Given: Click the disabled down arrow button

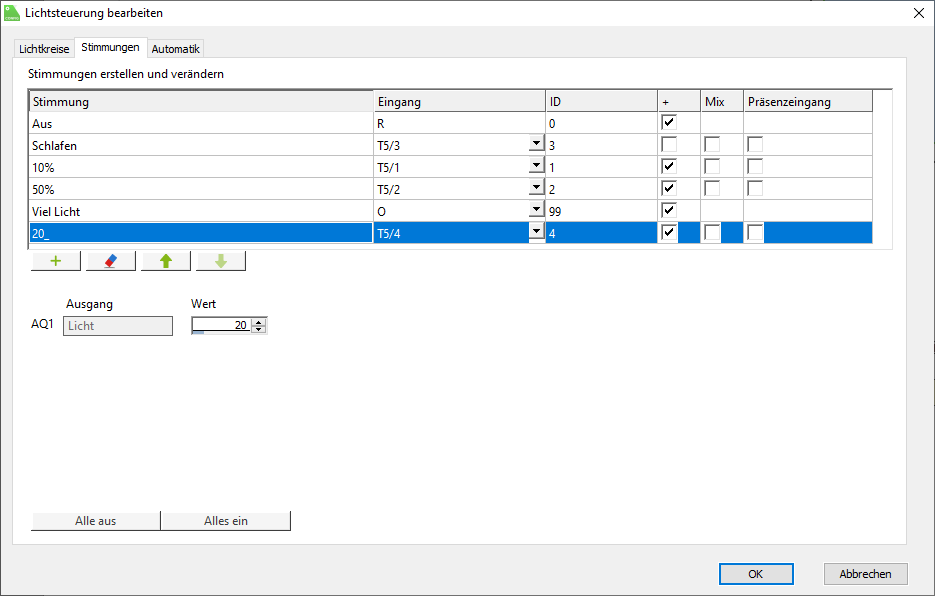Looking at the screenshot, I should click(x=221, y=261).
